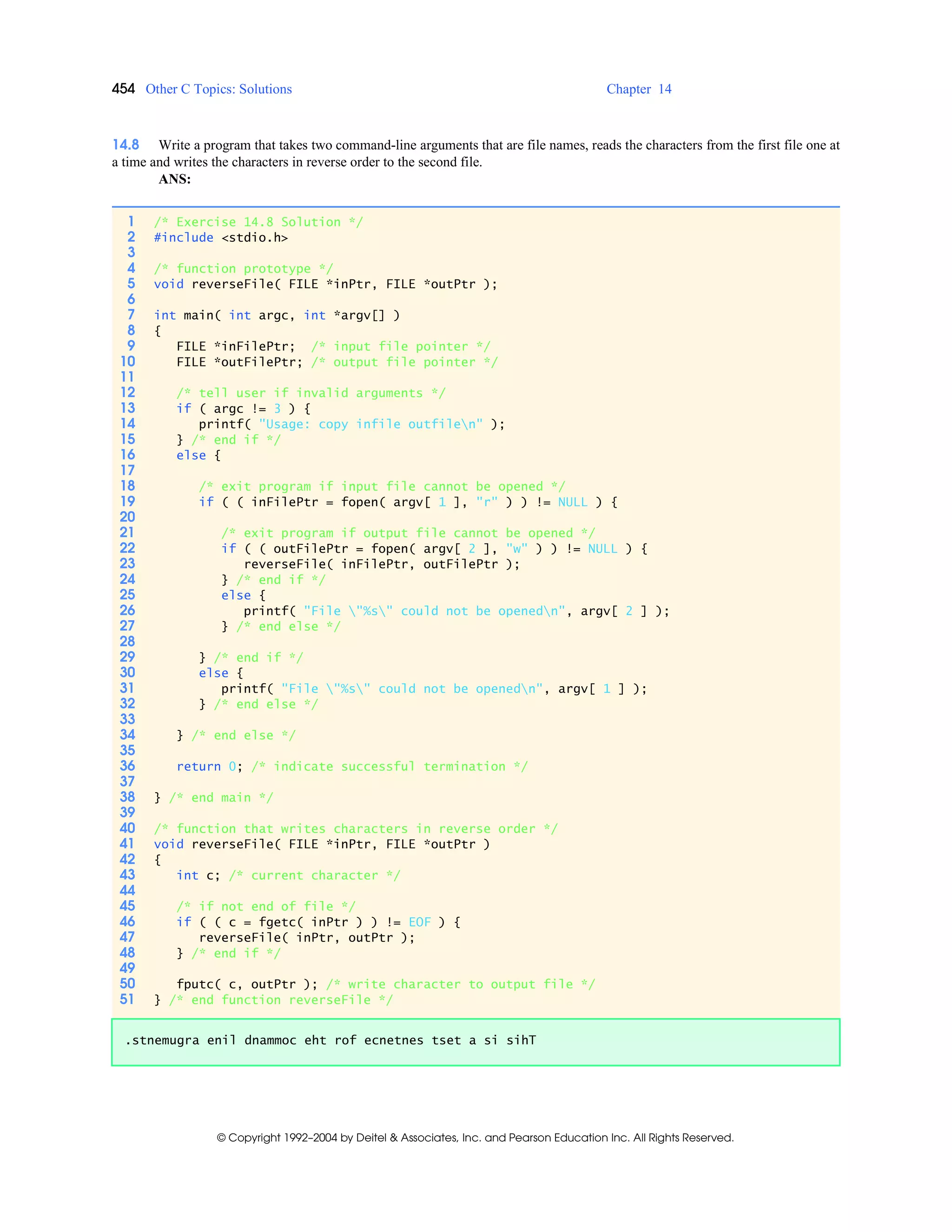Image resolution: width=952 pixels, height=1232 pixels.
Task: Click 'reverseFile( inFilePtr, outFilePtr );' call
Action: (382, 564)
